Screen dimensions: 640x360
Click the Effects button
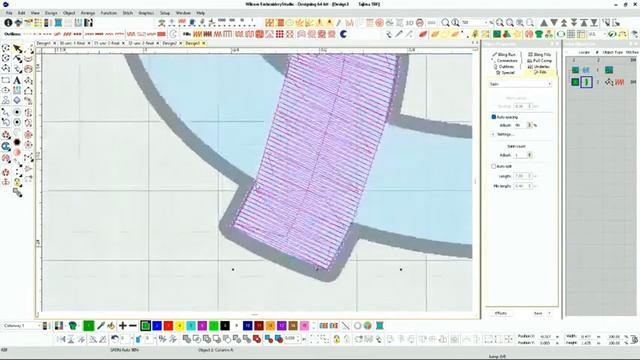point(501,313)
